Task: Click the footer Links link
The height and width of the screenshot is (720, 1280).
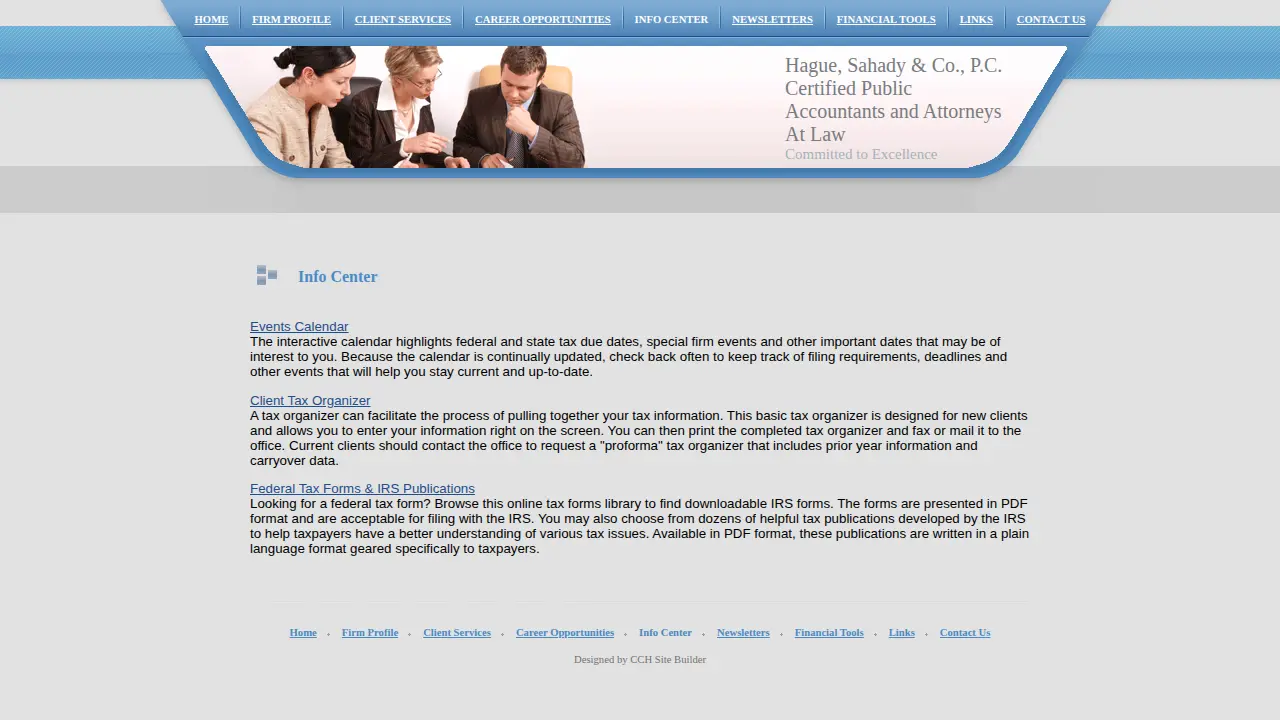Action: (902, 632)
